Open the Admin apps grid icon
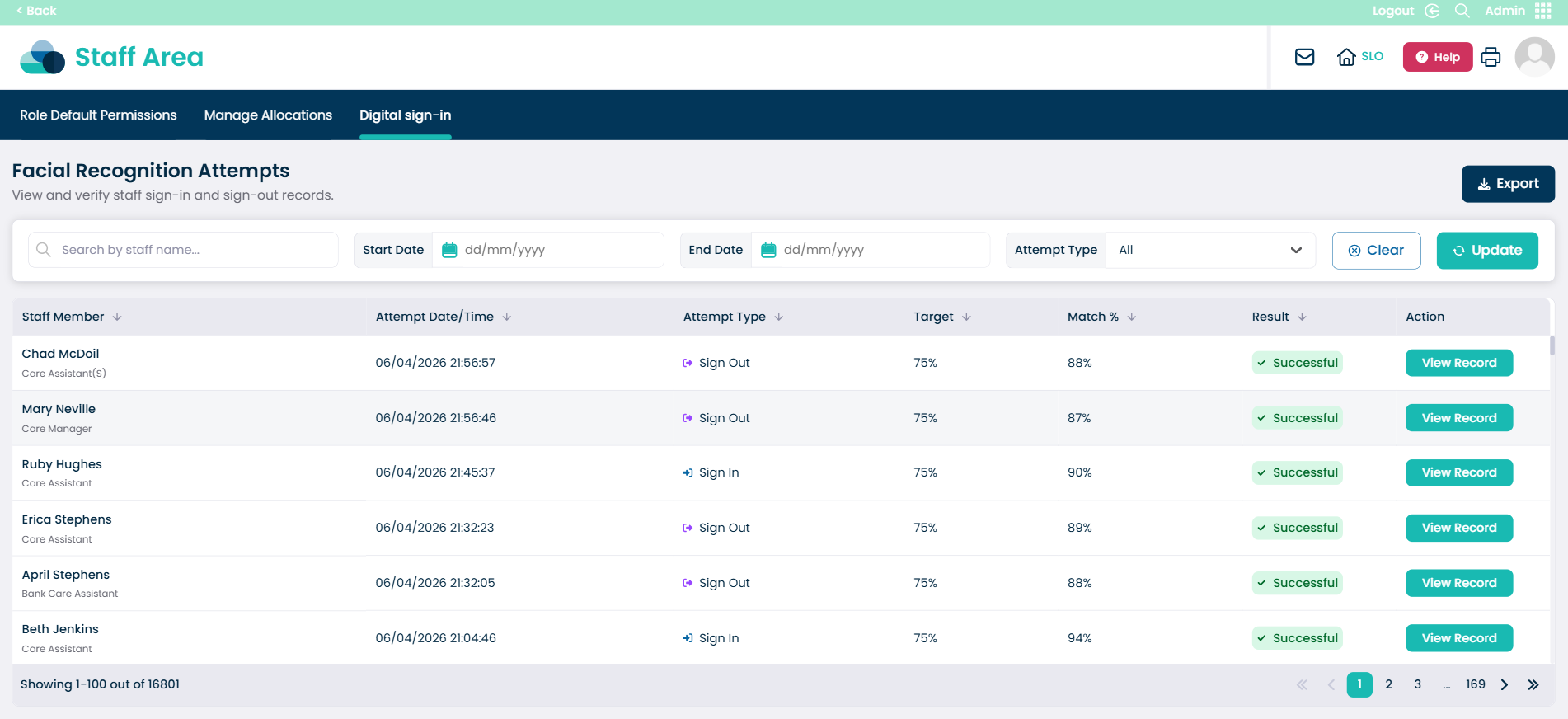This screenshot has width=1568, height=719. point(1543,11)
